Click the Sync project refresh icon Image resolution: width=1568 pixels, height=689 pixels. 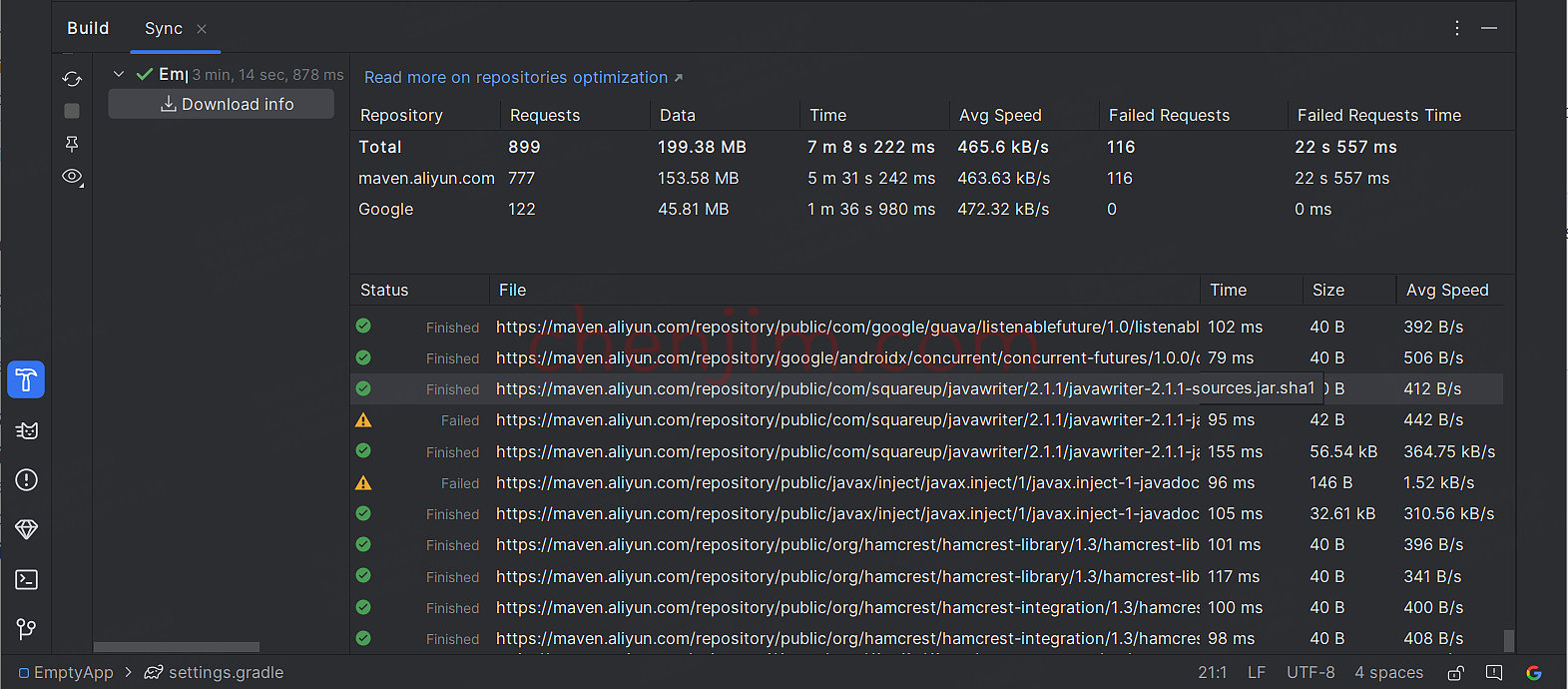72,79
